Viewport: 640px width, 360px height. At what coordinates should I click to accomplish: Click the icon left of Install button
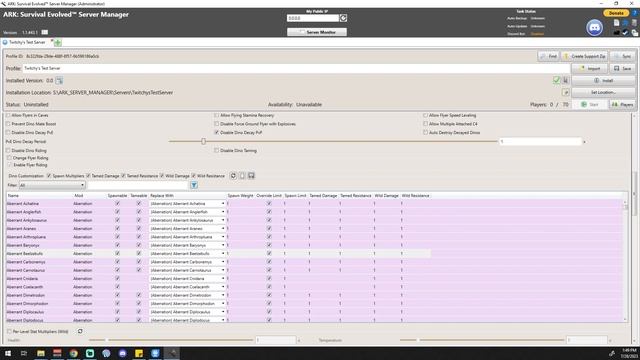(565, 80)
